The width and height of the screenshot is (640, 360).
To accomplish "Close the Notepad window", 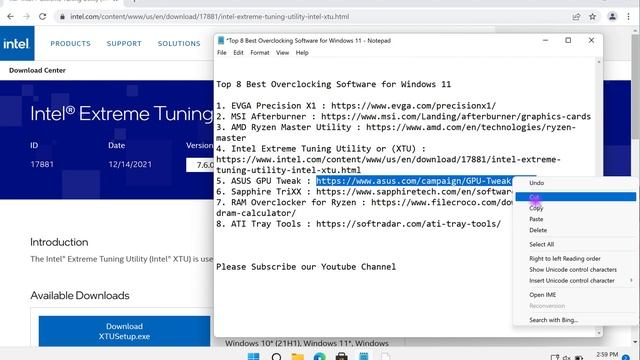I will tap(591, 40).
